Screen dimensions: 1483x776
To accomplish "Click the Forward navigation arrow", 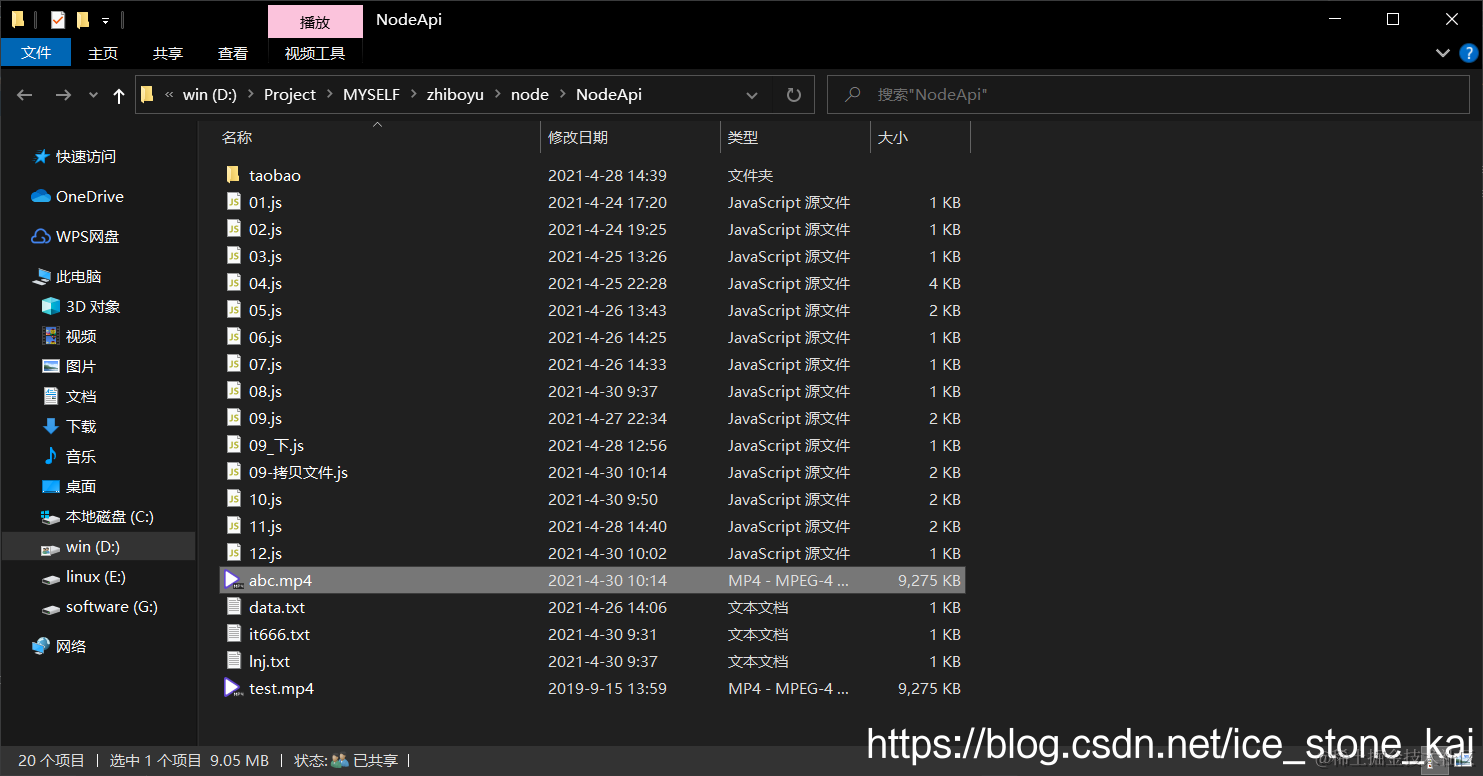I will 62,95.
